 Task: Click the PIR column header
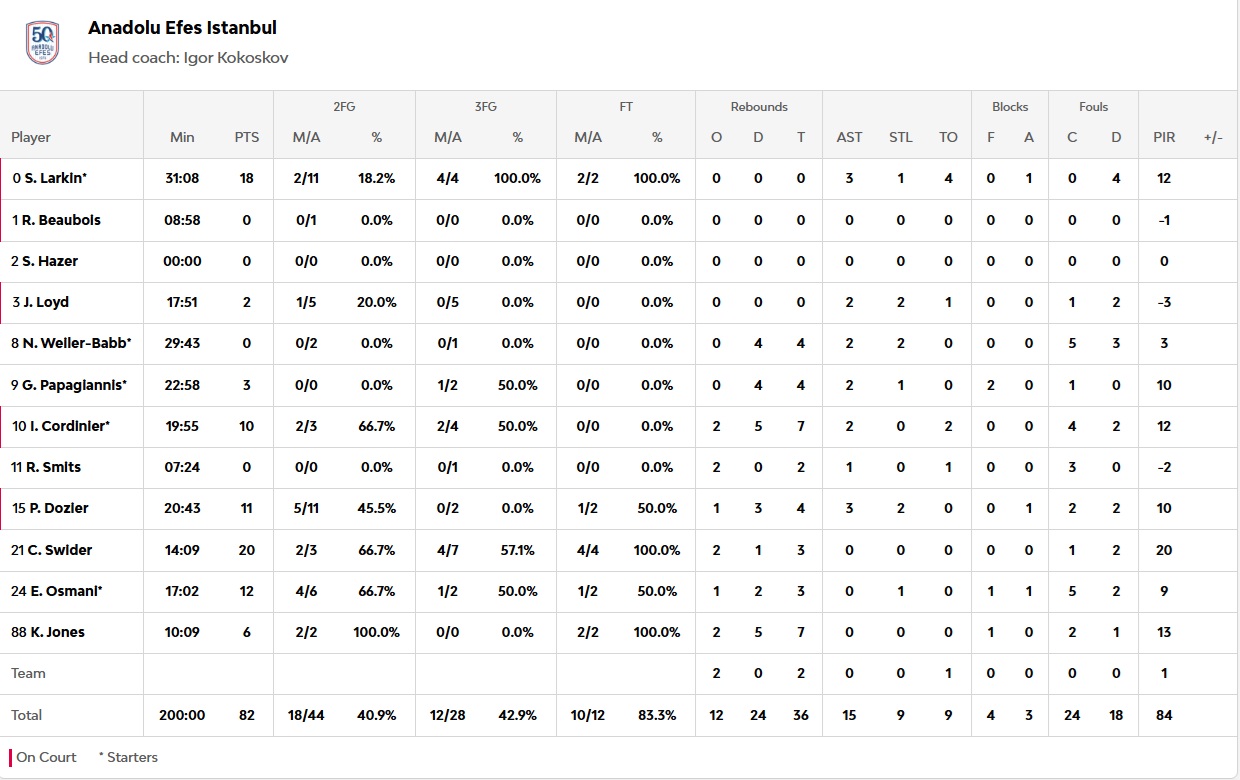click(x=1164, y=137)
